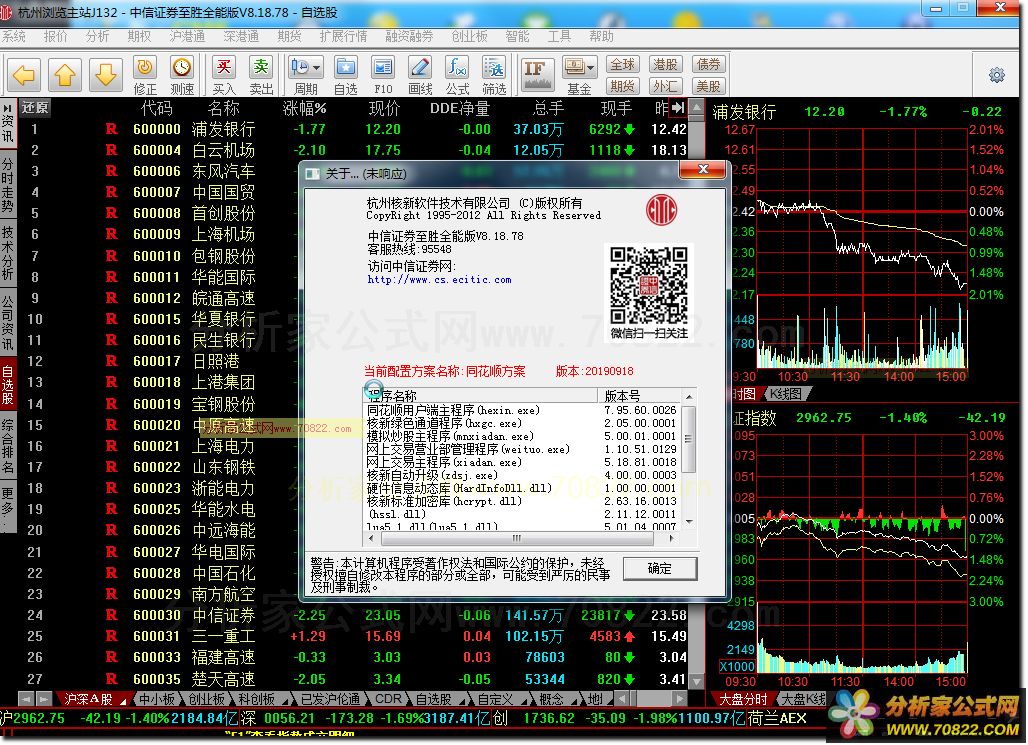Switch to the 中小板 tab
Screen dimensions: 1028x745
(x=156, y=700)
